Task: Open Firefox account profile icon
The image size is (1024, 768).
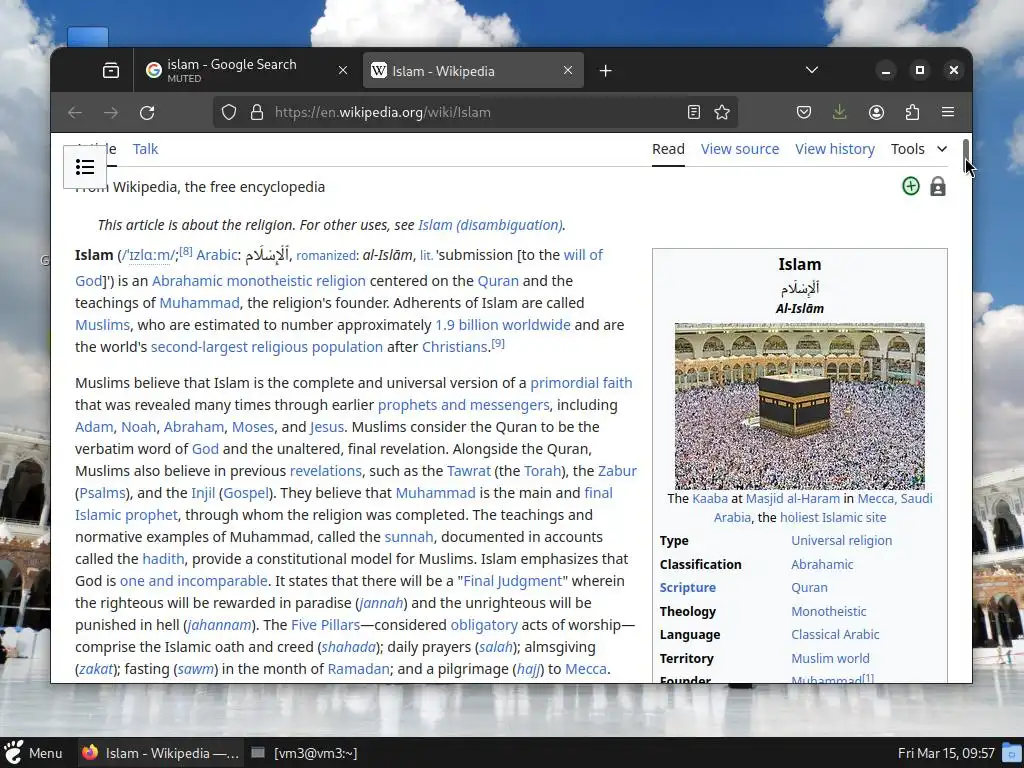Action: 876,112
